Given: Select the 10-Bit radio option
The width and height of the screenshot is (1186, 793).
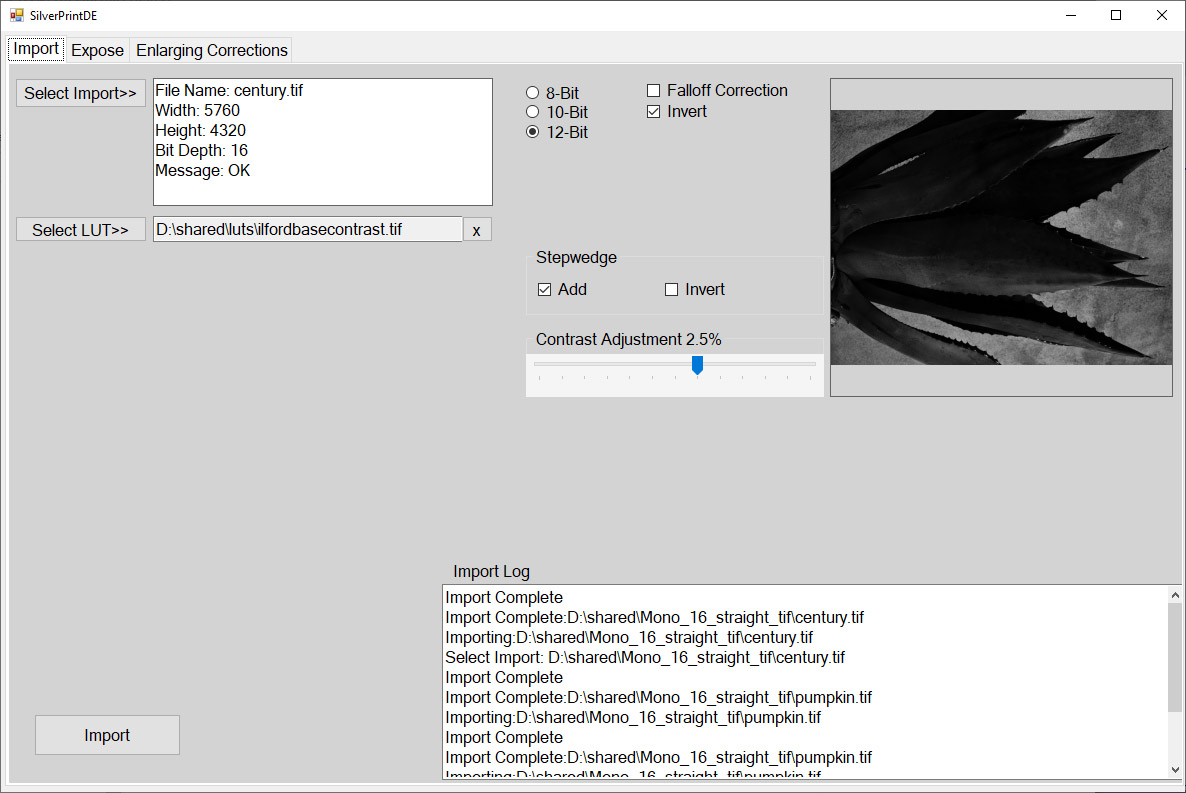Looking at the screenshot, I should coord(533,112).
